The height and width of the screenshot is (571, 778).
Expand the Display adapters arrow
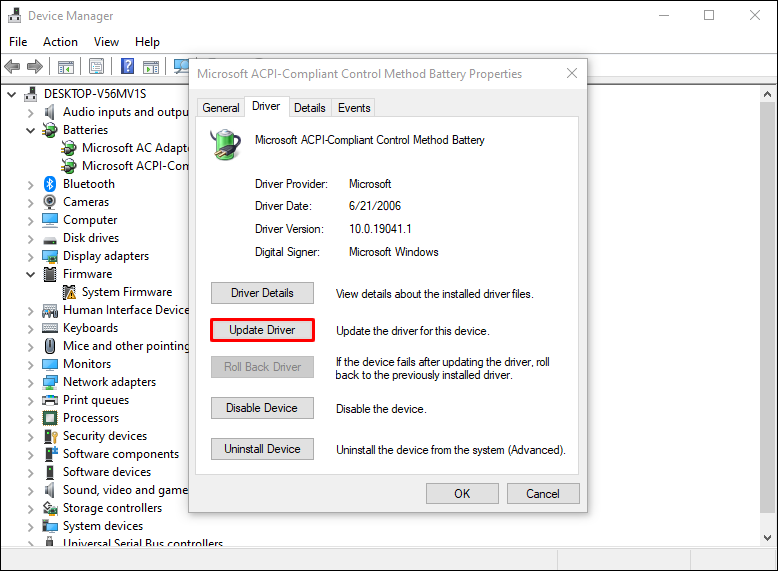(31, 257)
